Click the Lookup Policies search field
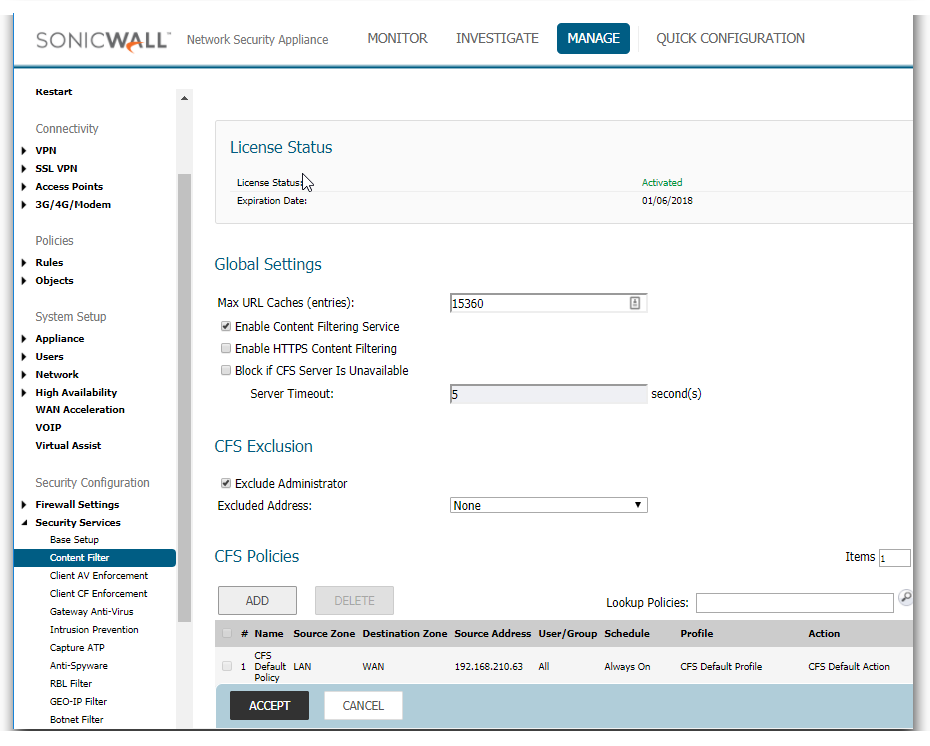The height and width of the screenshot is (746, 930). pos(794,603)
